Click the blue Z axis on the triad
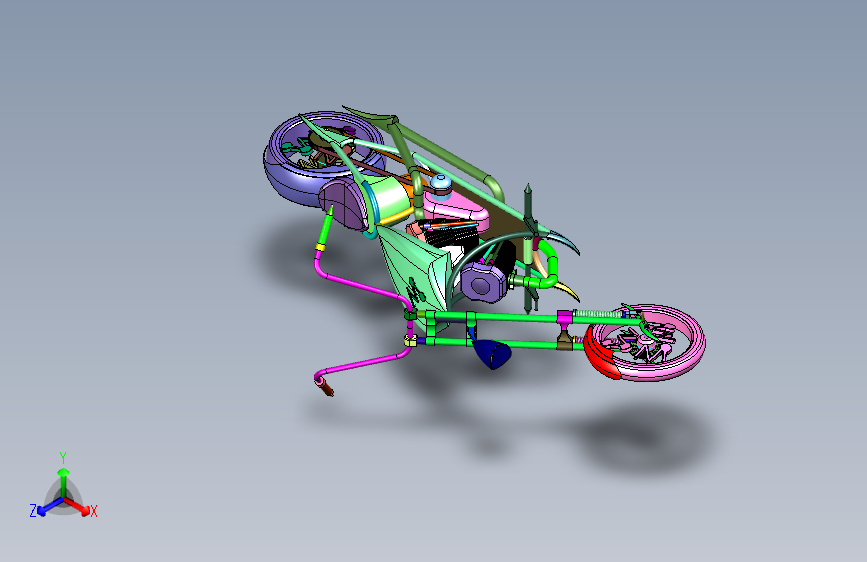867x562 pixels. coord(51,506)
